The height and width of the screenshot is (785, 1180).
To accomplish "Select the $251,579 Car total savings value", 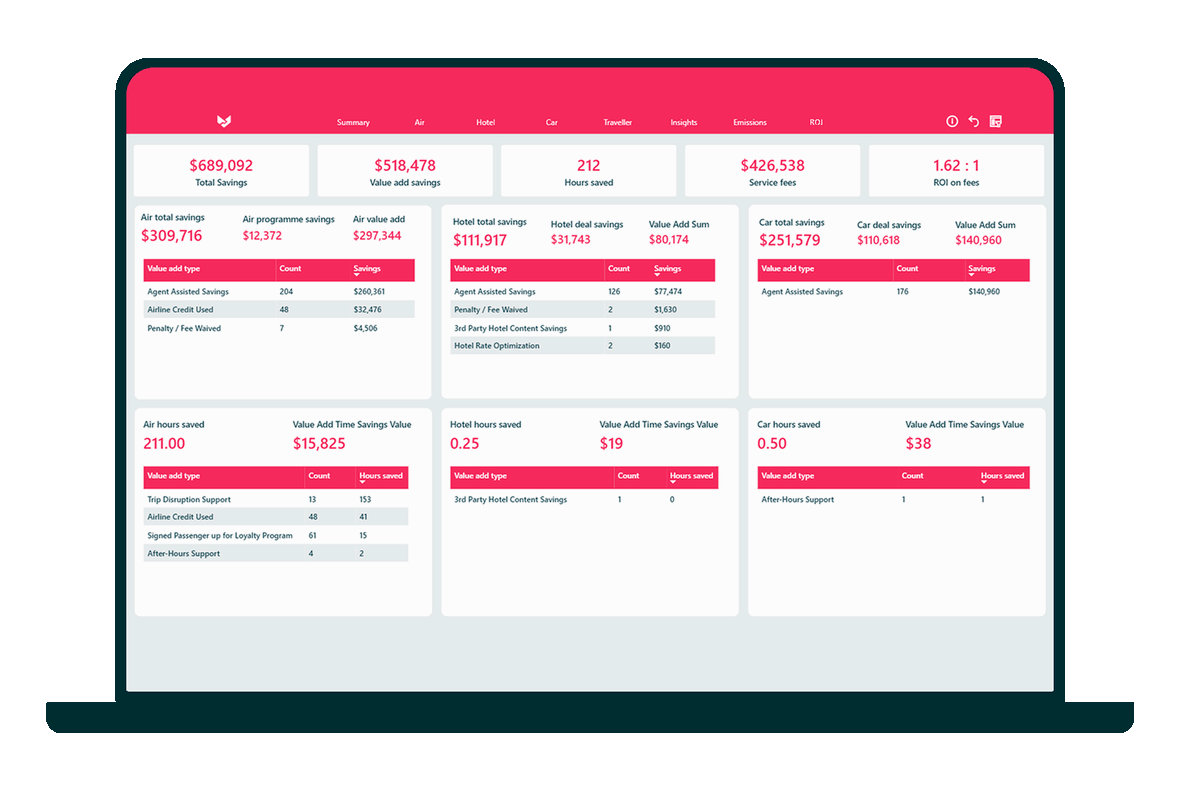I will [789, 240].
